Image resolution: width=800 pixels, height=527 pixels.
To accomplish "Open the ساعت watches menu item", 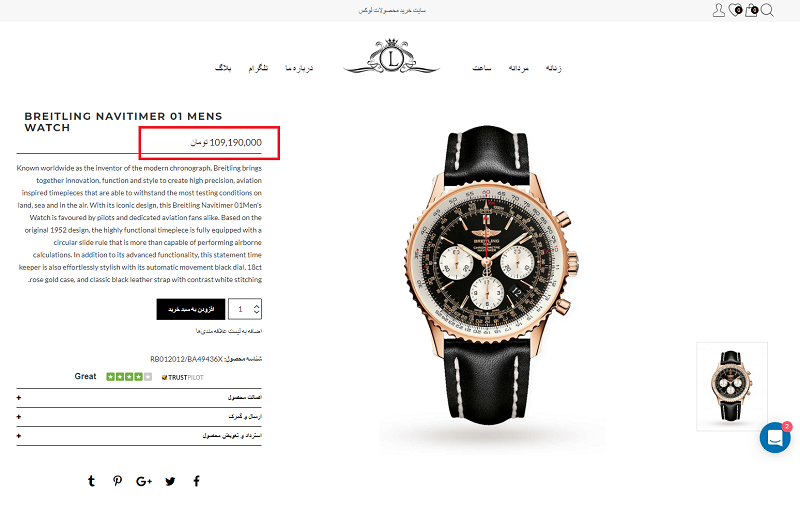I will pyautogui.click(x=482, y=67).
